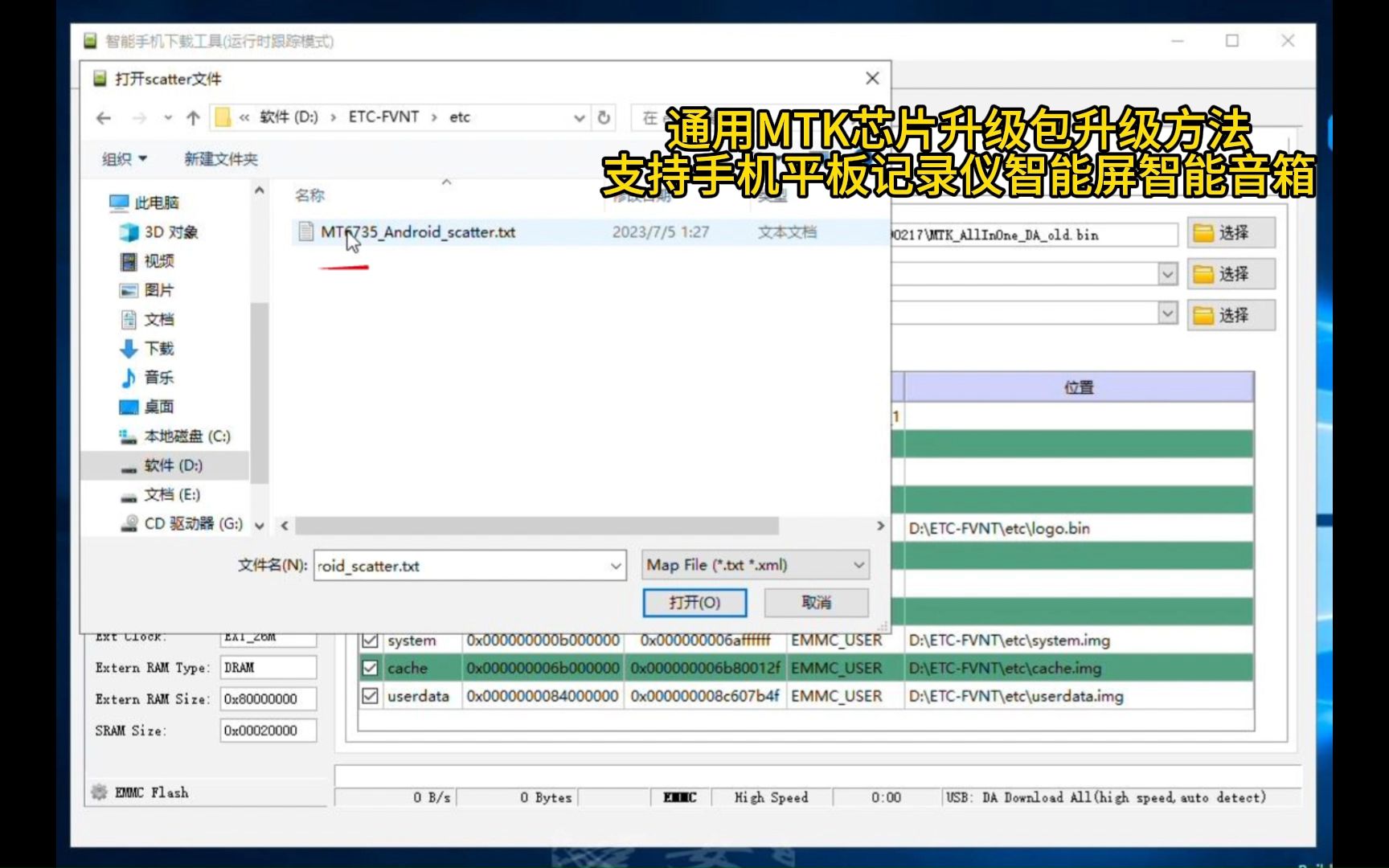Toggle the cache partition checkbox
Screen dimensions: 1389x868
click(370, 668)
